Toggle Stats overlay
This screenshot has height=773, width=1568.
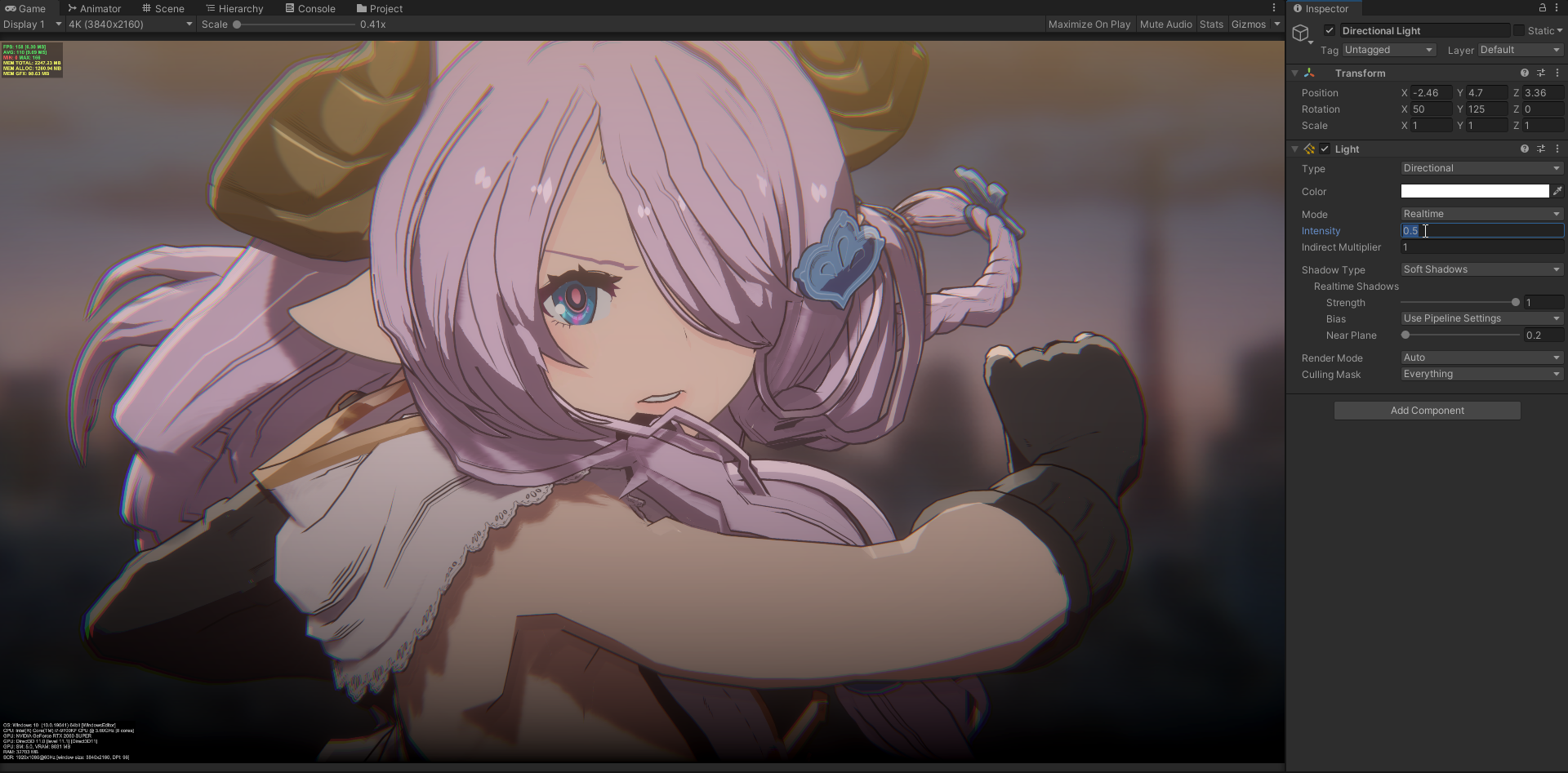pos(1211,24)
